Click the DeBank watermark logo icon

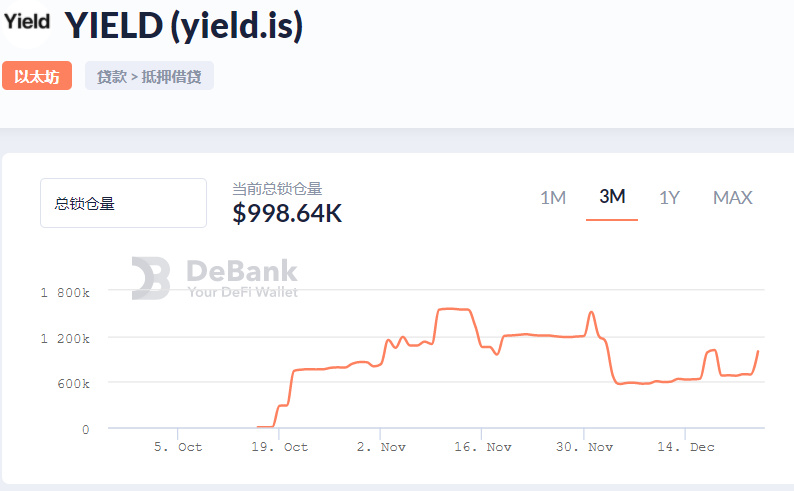[x=151, y=278]
